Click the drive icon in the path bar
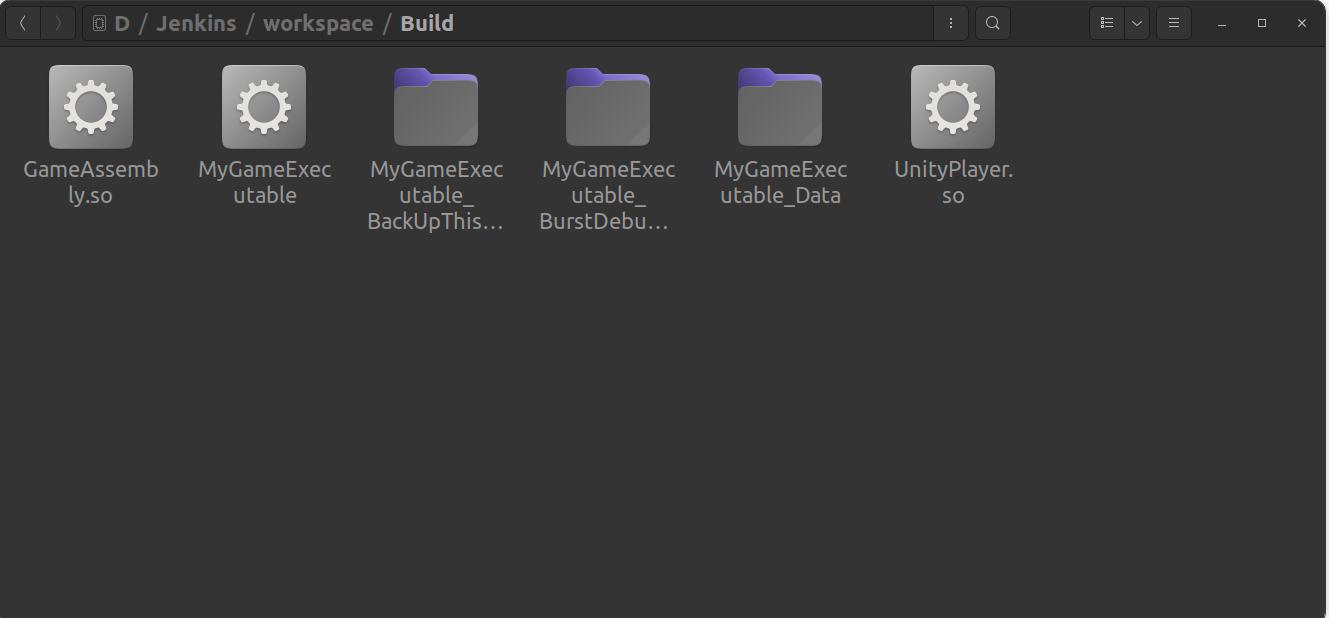This screenshot has width=1329, height=618. pos(100,23)
